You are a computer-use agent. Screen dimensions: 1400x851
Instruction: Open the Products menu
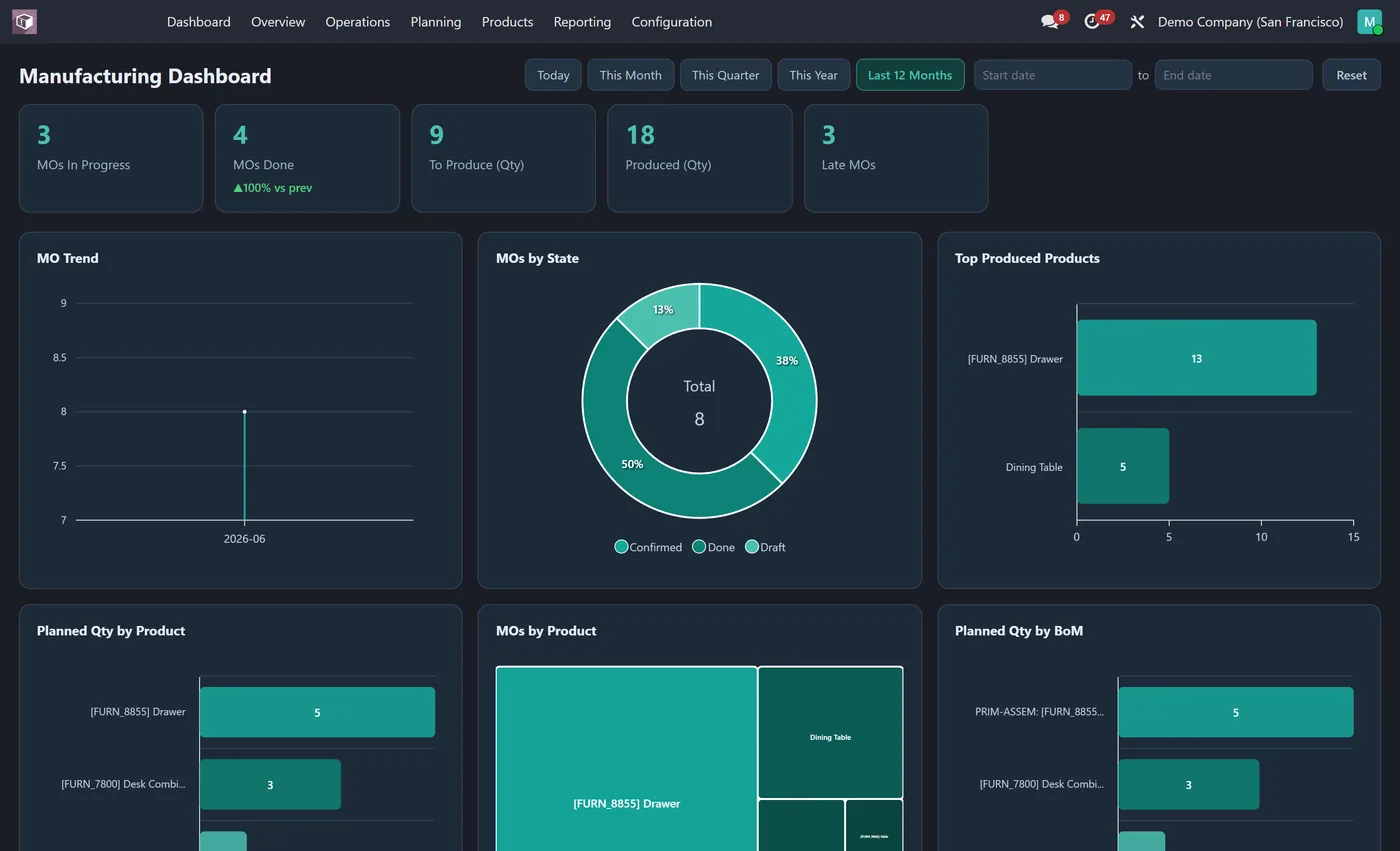[x=507, y=21]
